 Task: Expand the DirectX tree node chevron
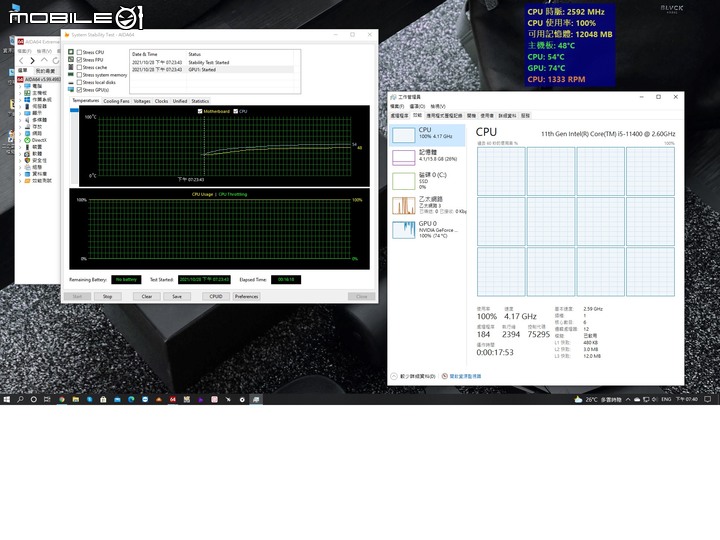[20, 140]
